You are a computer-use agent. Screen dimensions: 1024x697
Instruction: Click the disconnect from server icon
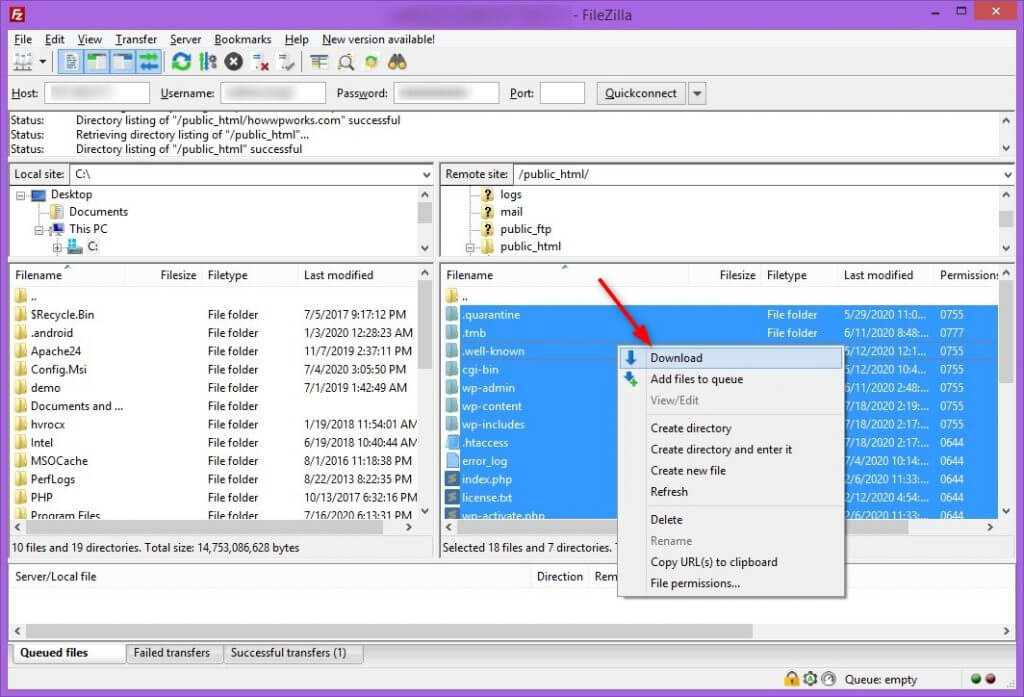pyautogui.click(x=261, y=62)
